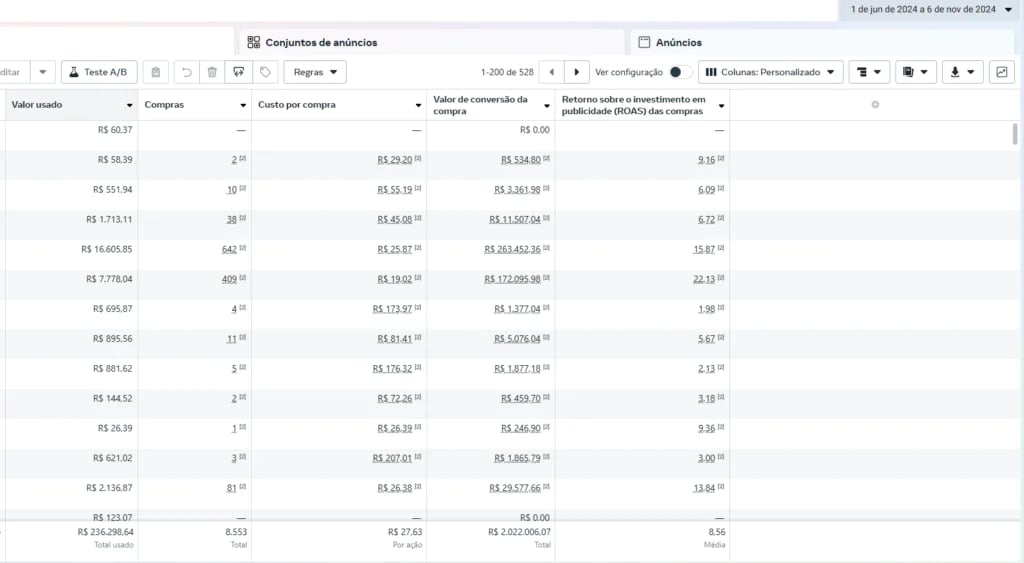
Task: Click purchases value 81
Action: click(x=232, y=488)
